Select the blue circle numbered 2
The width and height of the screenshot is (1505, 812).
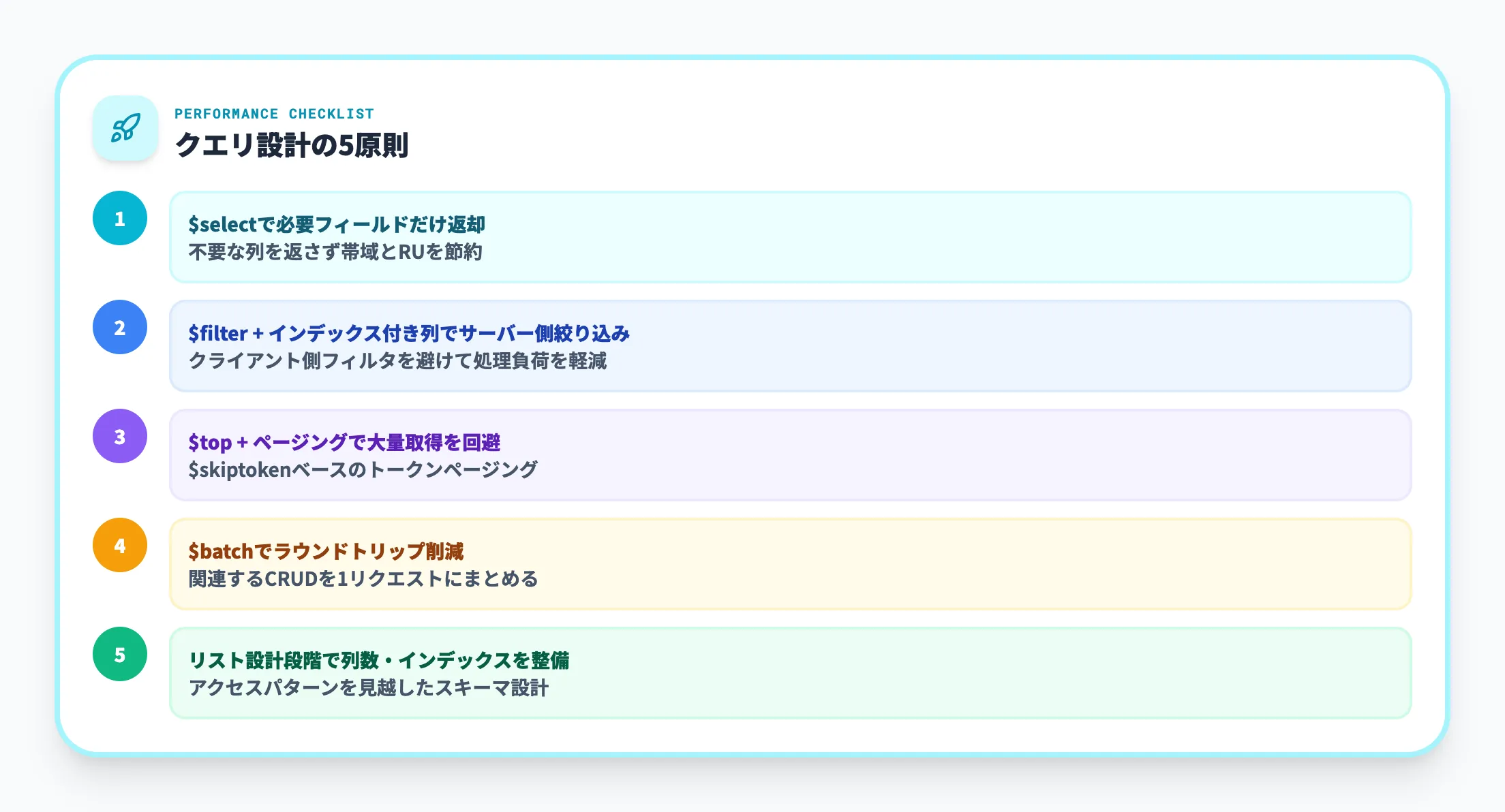[x=120, y=328]
